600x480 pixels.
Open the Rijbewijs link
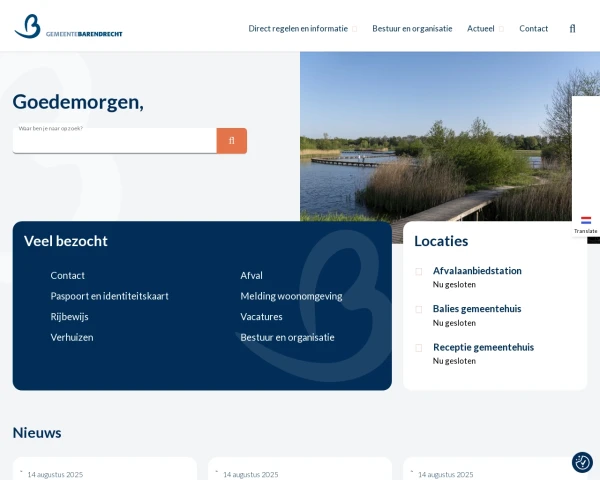click(69, 317)
